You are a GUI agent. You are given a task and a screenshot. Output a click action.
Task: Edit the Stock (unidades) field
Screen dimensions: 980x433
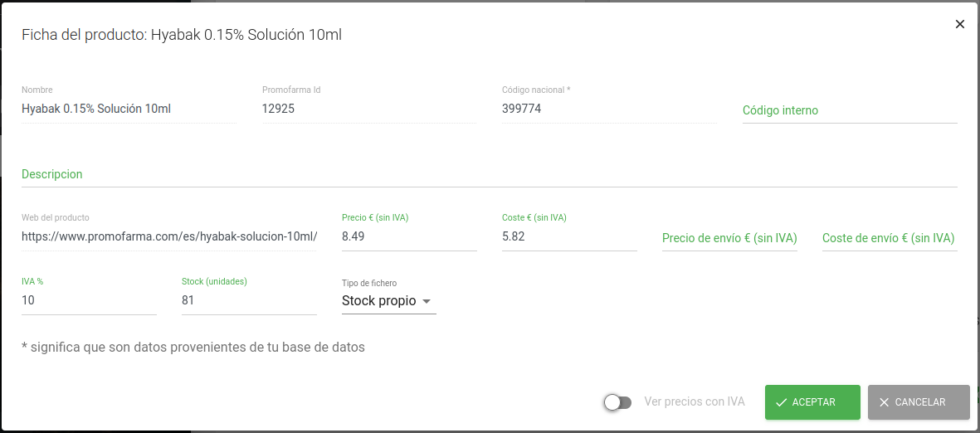click(x=248, y=301)
